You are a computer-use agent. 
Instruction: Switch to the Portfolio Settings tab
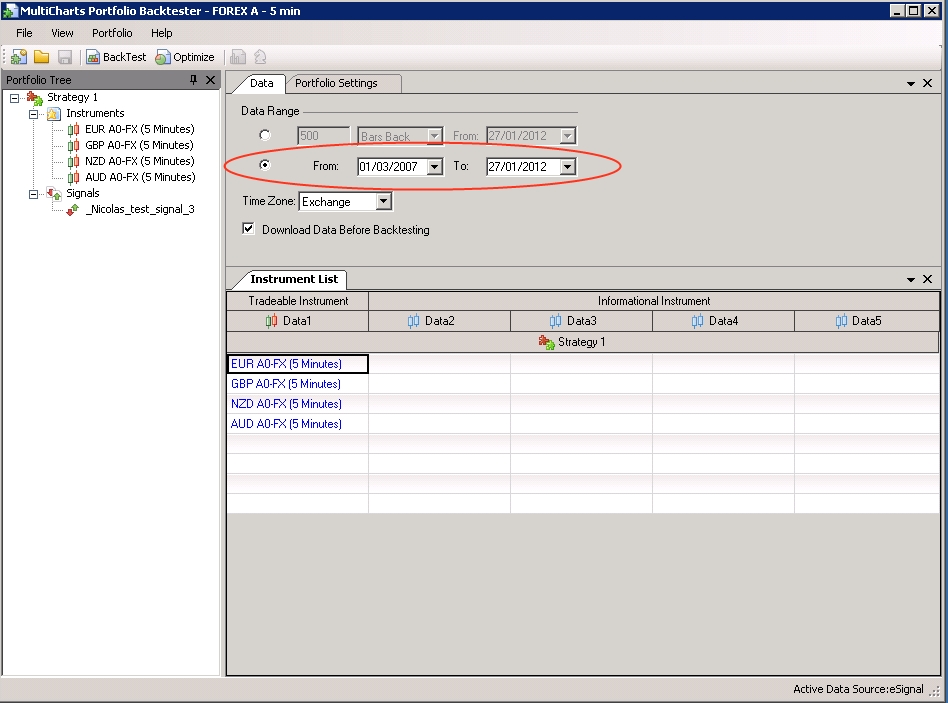(336, 83)
